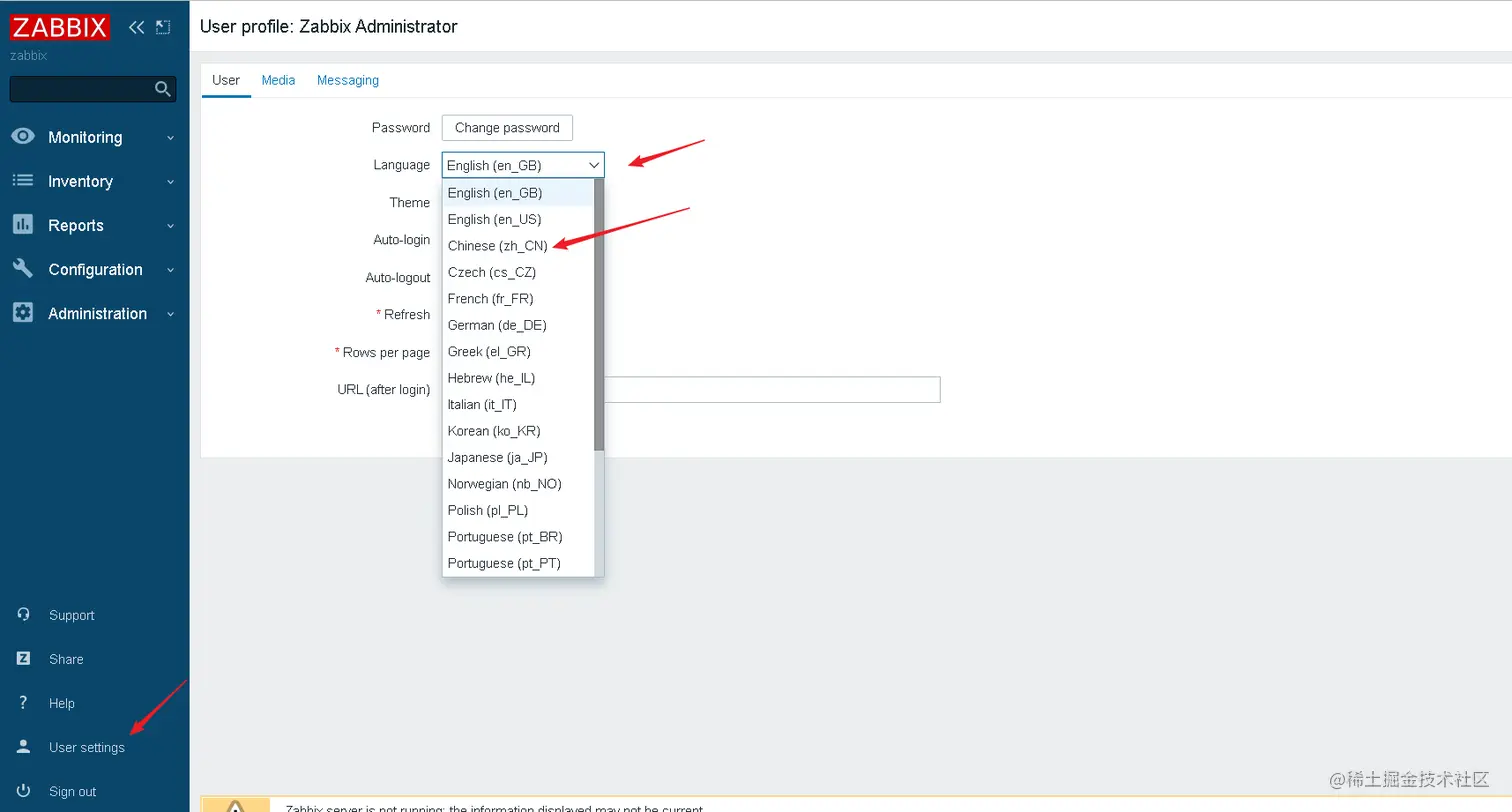Open the Language dropdown
This screenshot has width=1512, height=812.
(523, 165)
